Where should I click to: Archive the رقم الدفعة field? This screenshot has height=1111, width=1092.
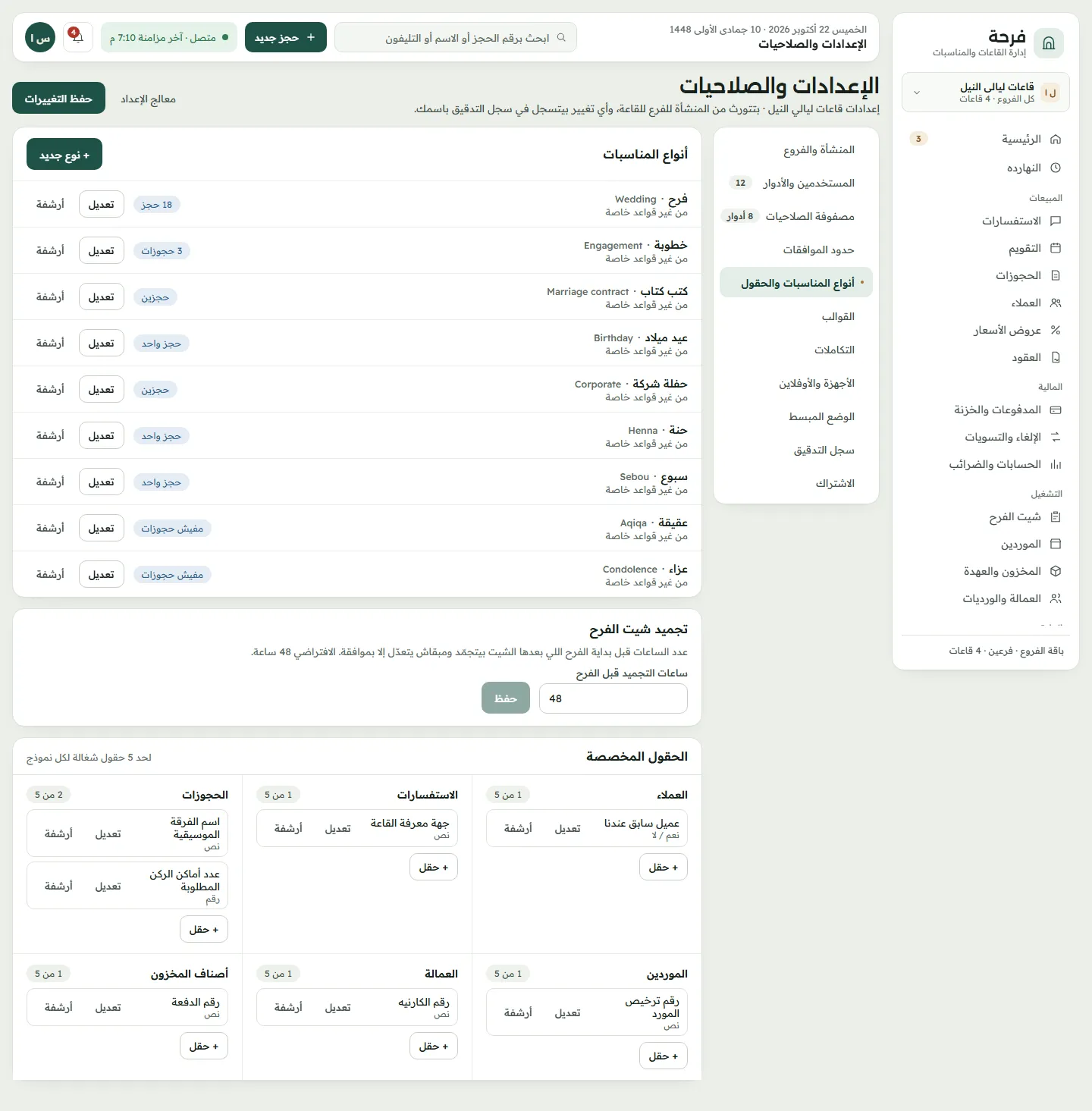point(58,1007)
